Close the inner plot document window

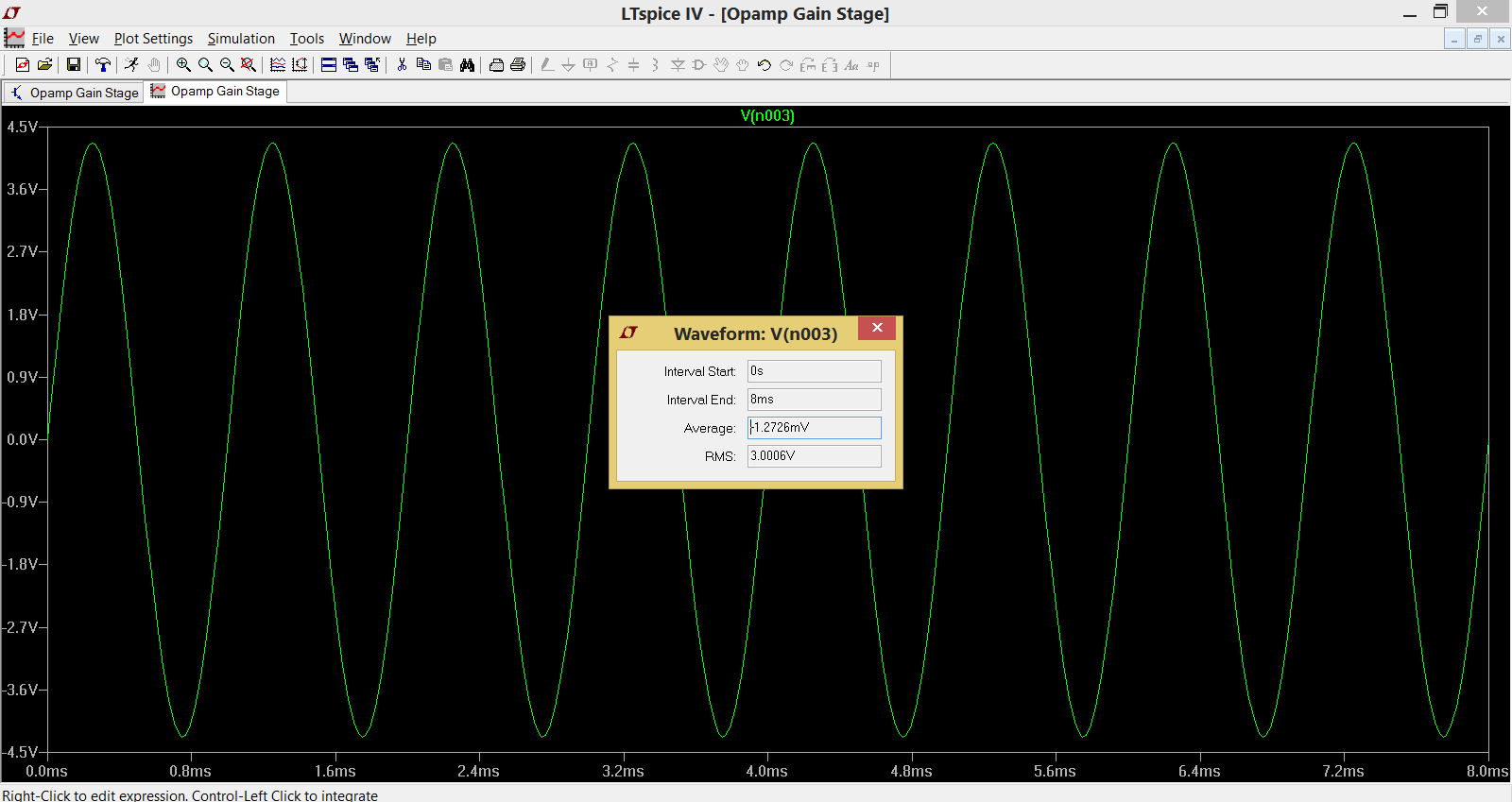[x=1500, y=39]
